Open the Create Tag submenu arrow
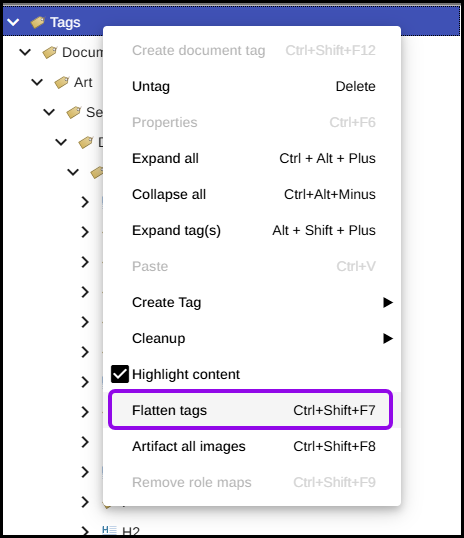The height and width of the screenshot is (538, 464). point(388,303)
